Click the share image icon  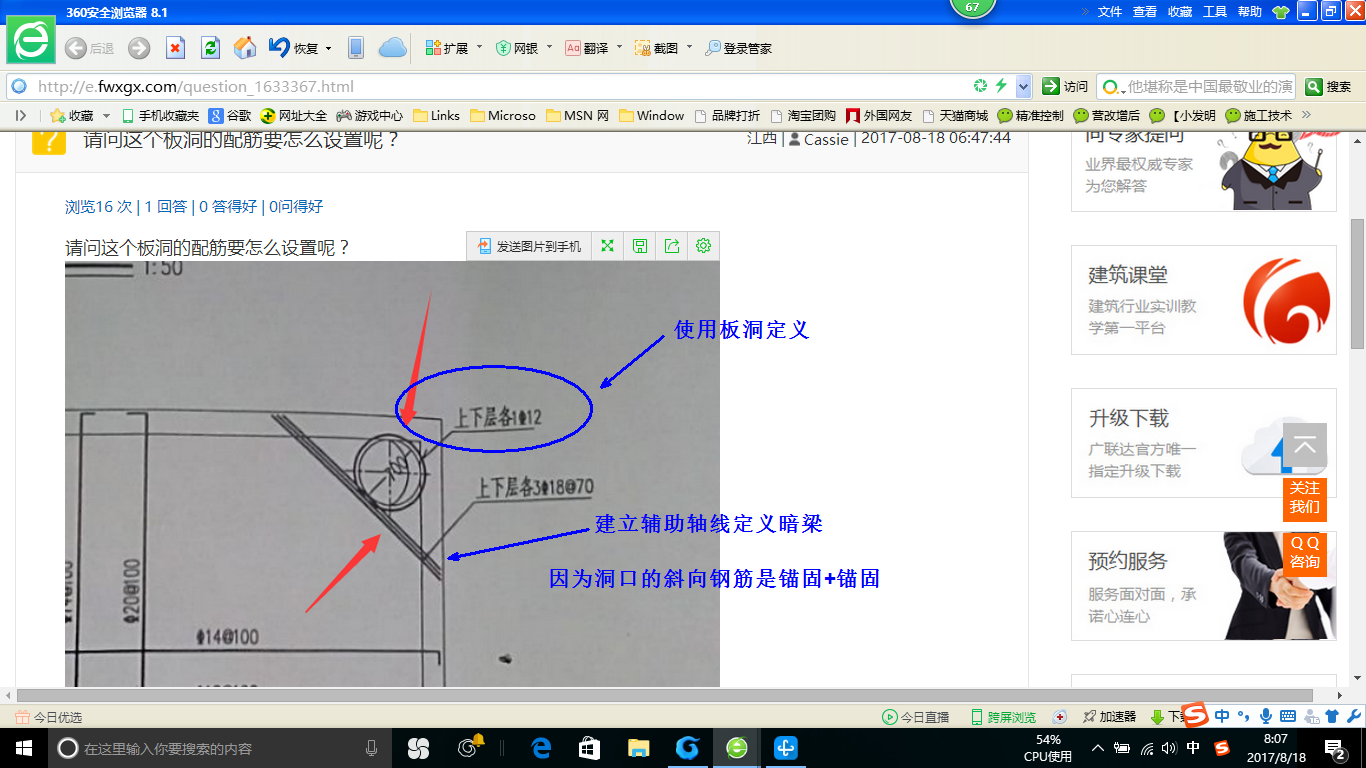point(672,246)
